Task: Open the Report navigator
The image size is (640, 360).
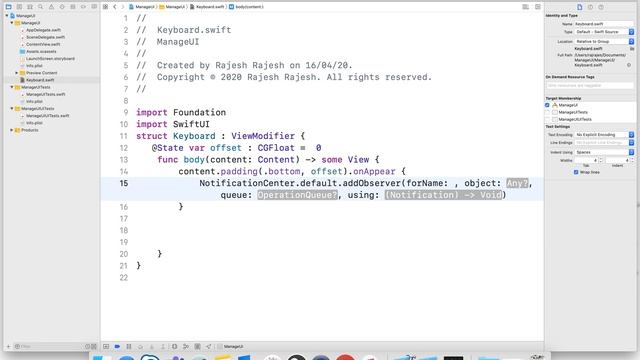Action: click(x=94, y=7)
